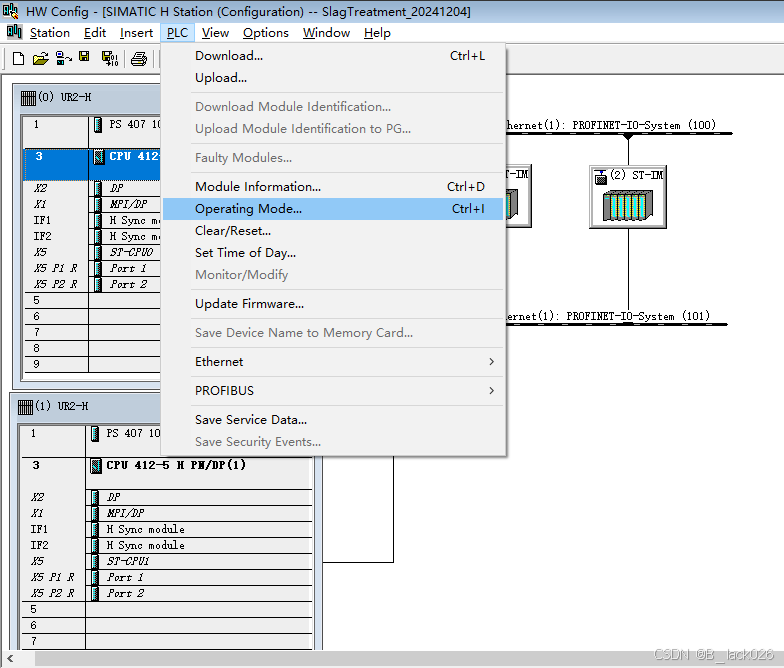Expand the PROFIBUS submenu arrow
Viewport: 784px width, 668px height.
tap(492, 390)
